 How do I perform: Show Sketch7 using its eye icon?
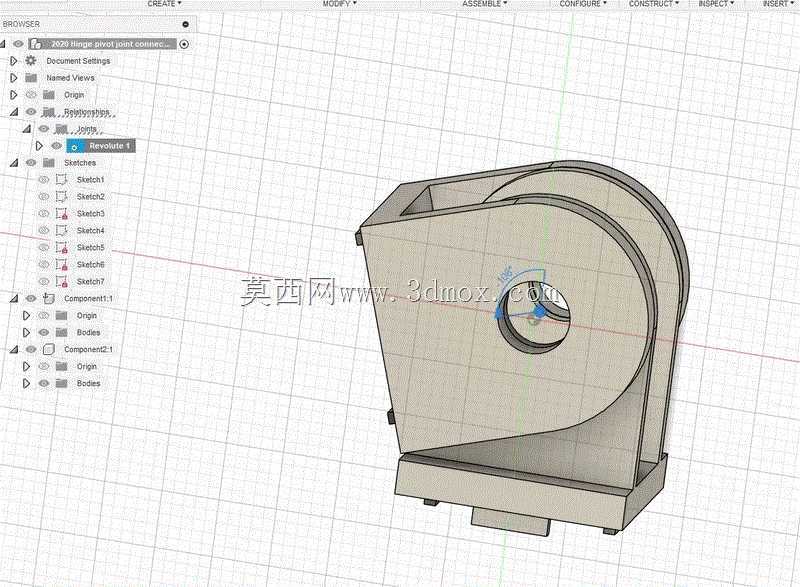44,282
